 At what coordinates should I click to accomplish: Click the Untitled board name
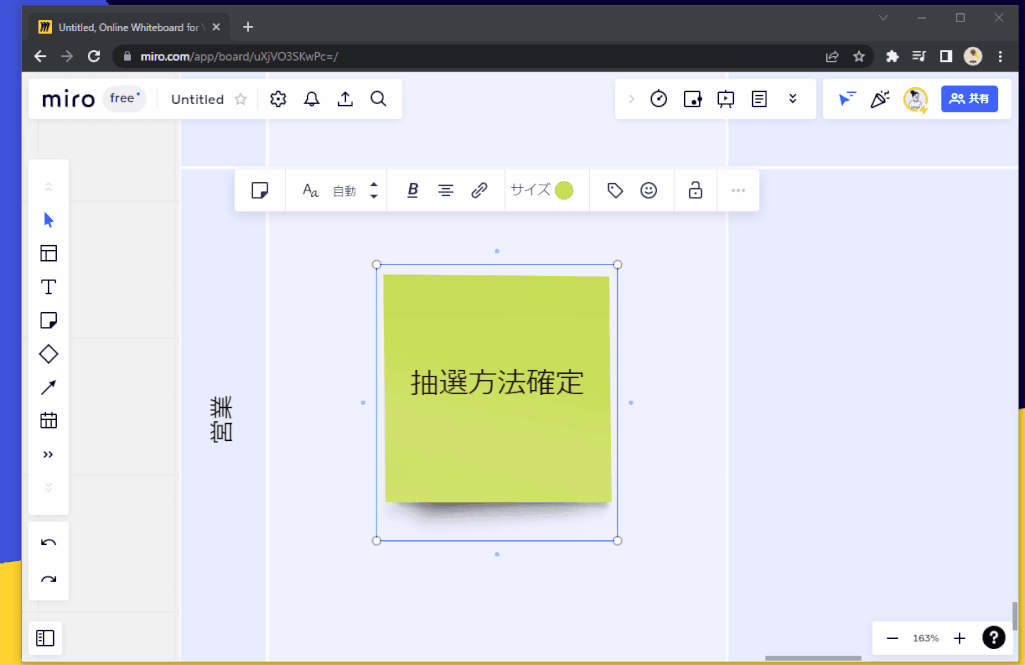point(197,99)
